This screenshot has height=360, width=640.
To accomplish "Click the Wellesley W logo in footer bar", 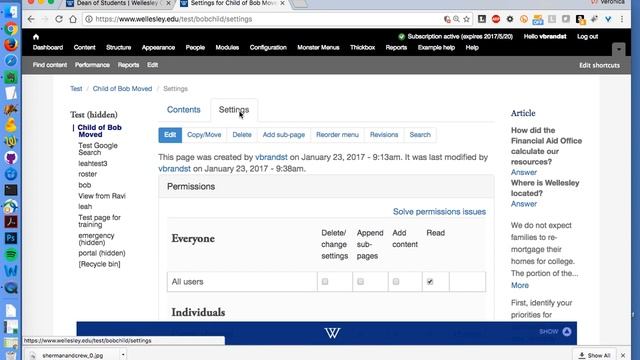I will click(332, 333).
